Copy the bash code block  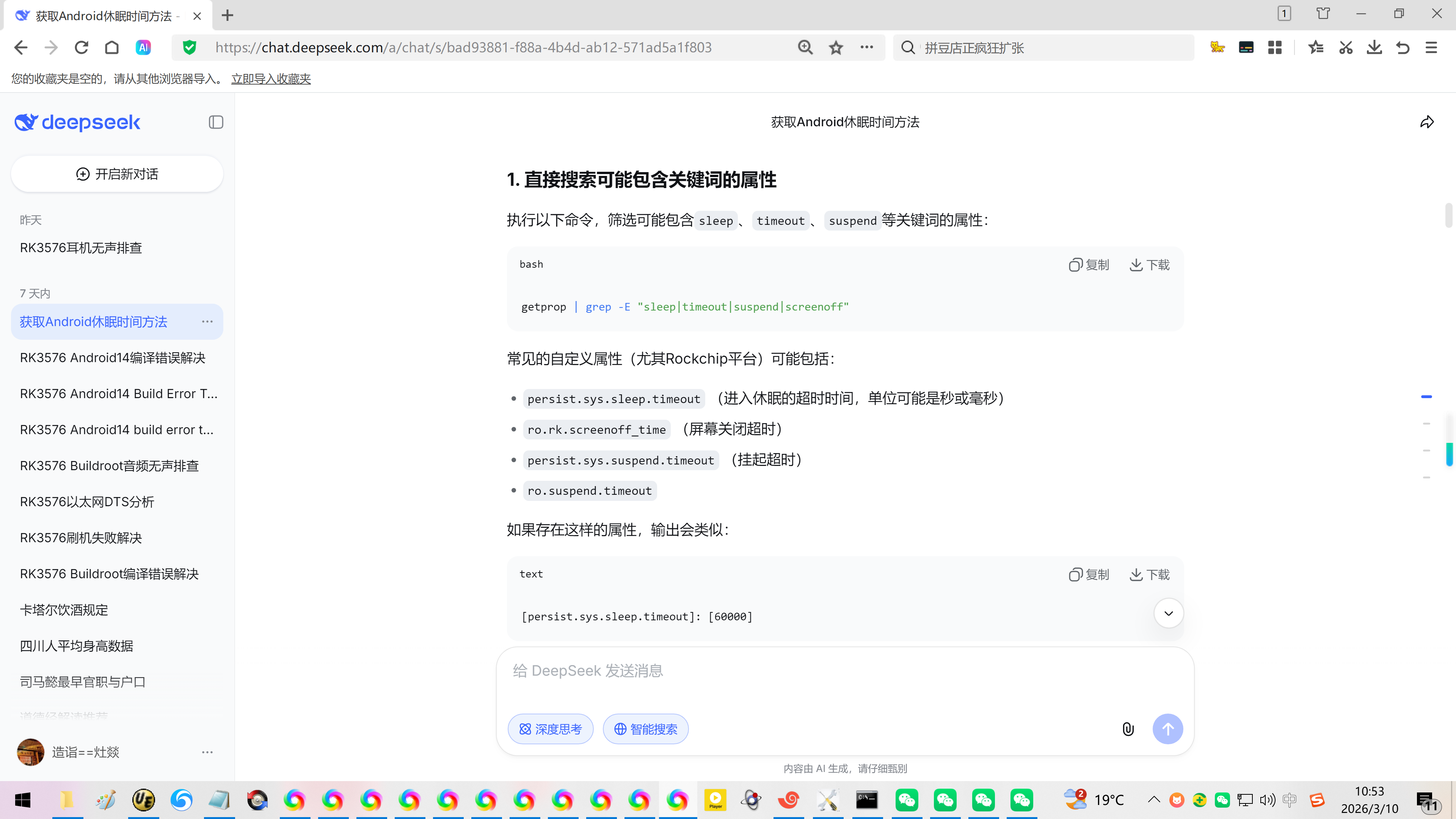click(1089, 265)
